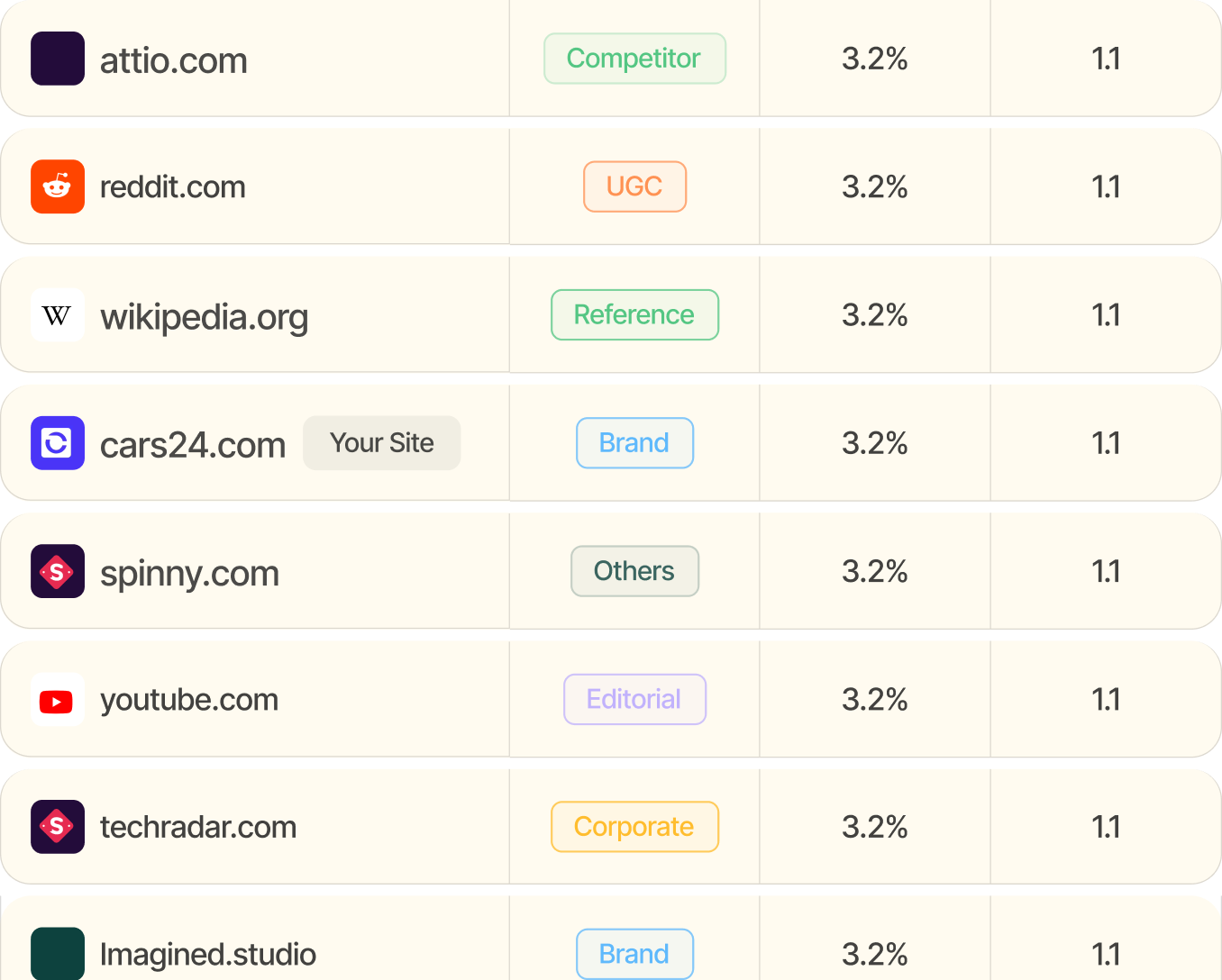Select the Reference tag for wikipedia.org
This screenshot has height=980, width=1222.
[x=634, y=315]
